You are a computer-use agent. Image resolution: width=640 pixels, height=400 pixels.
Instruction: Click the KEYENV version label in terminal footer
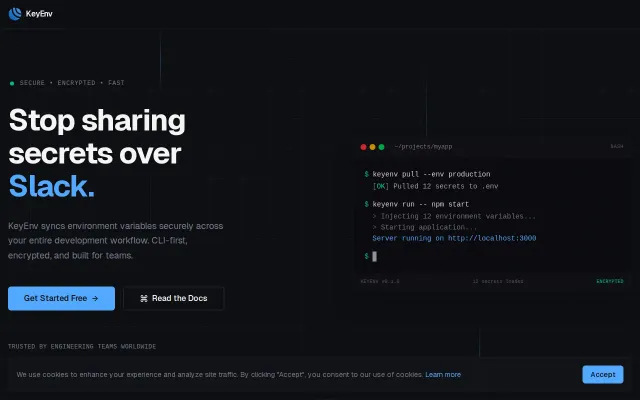380,281
